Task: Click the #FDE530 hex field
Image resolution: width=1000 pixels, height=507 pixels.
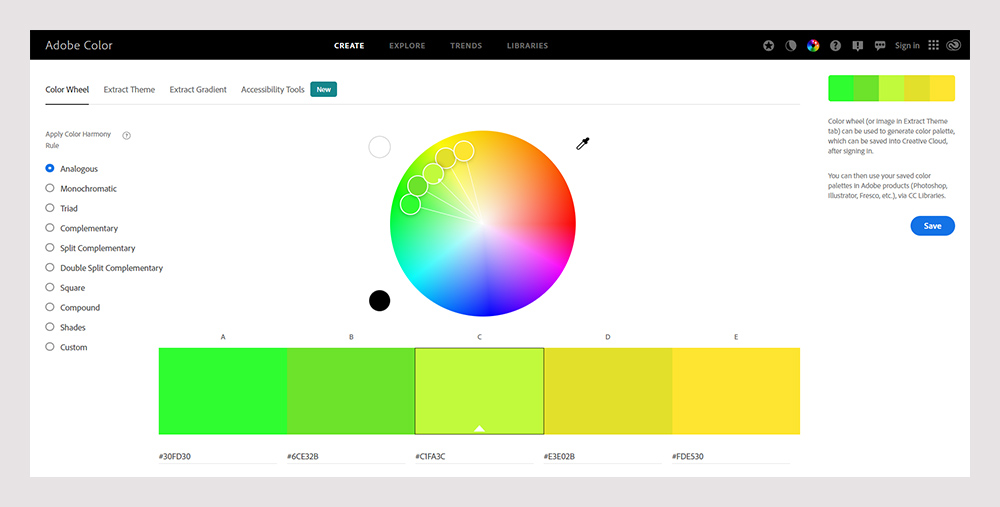Action: click(x=730, y=457)
